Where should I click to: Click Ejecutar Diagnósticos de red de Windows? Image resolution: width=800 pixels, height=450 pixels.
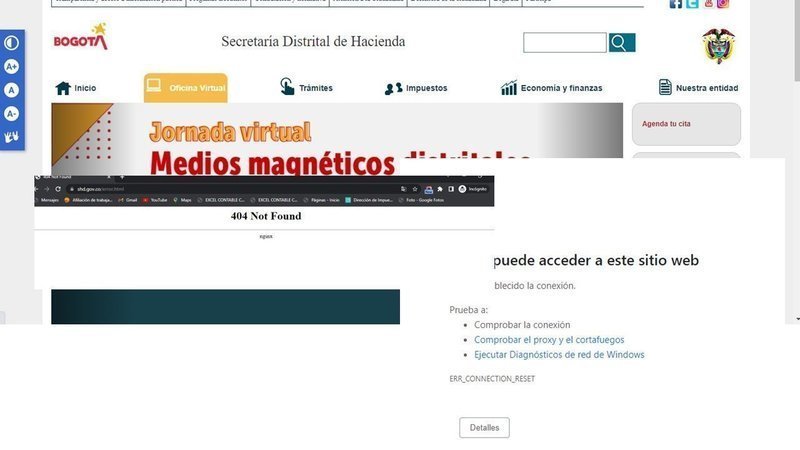tap(559, 355)
